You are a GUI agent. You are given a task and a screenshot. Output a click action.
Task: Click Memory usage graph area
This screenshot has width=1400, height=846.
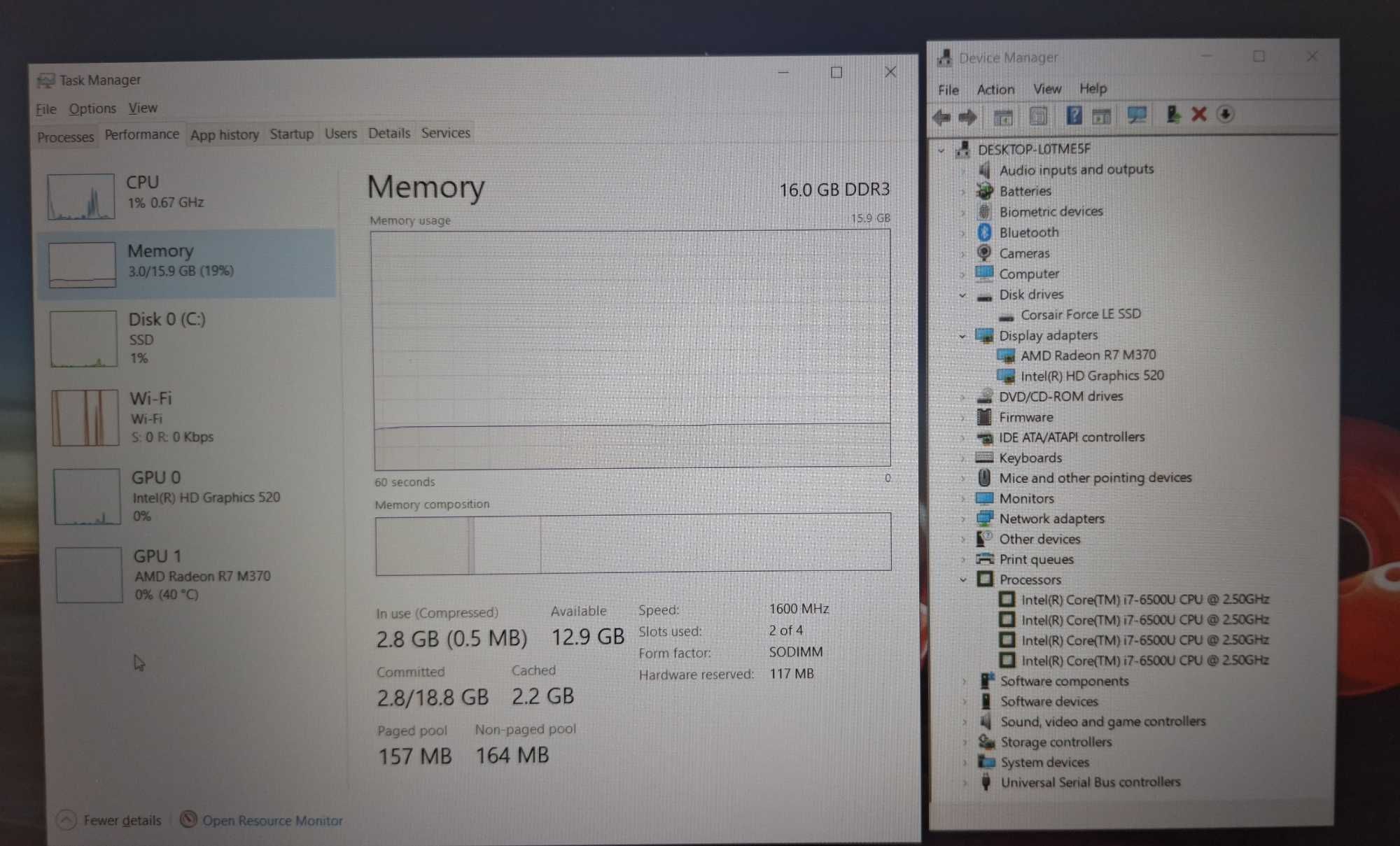point(632,349)
